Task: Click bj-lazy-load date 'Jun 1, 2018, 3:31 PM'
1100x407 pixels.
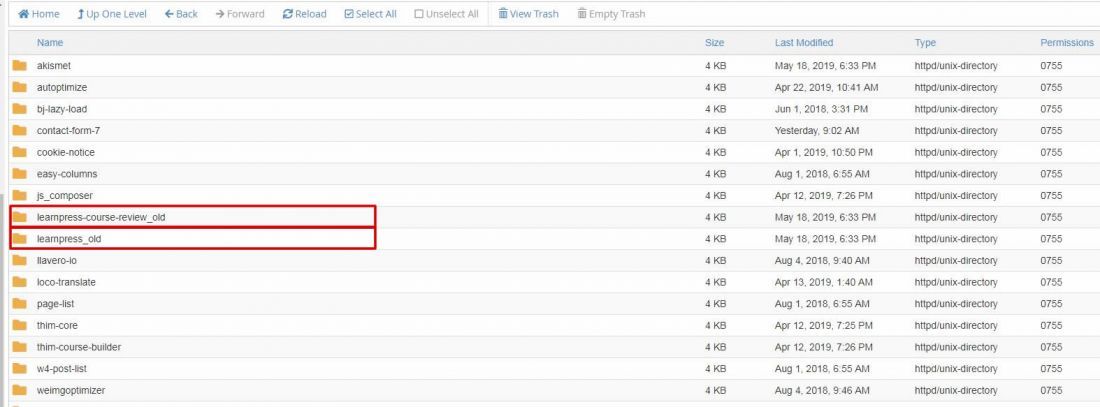Action: coord(821,109)
